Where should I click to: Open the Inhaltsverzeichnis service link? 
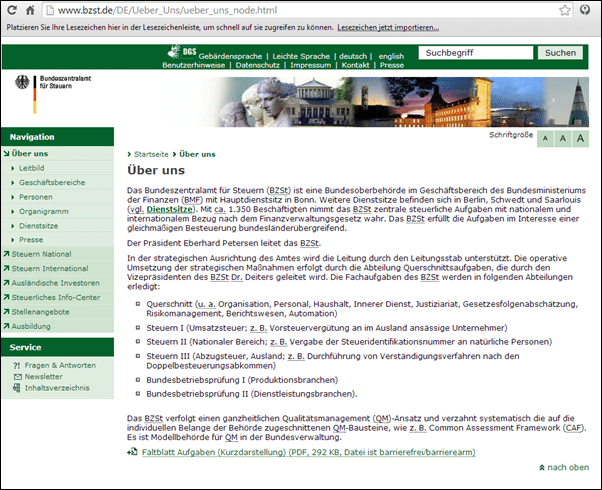(57, 388)
